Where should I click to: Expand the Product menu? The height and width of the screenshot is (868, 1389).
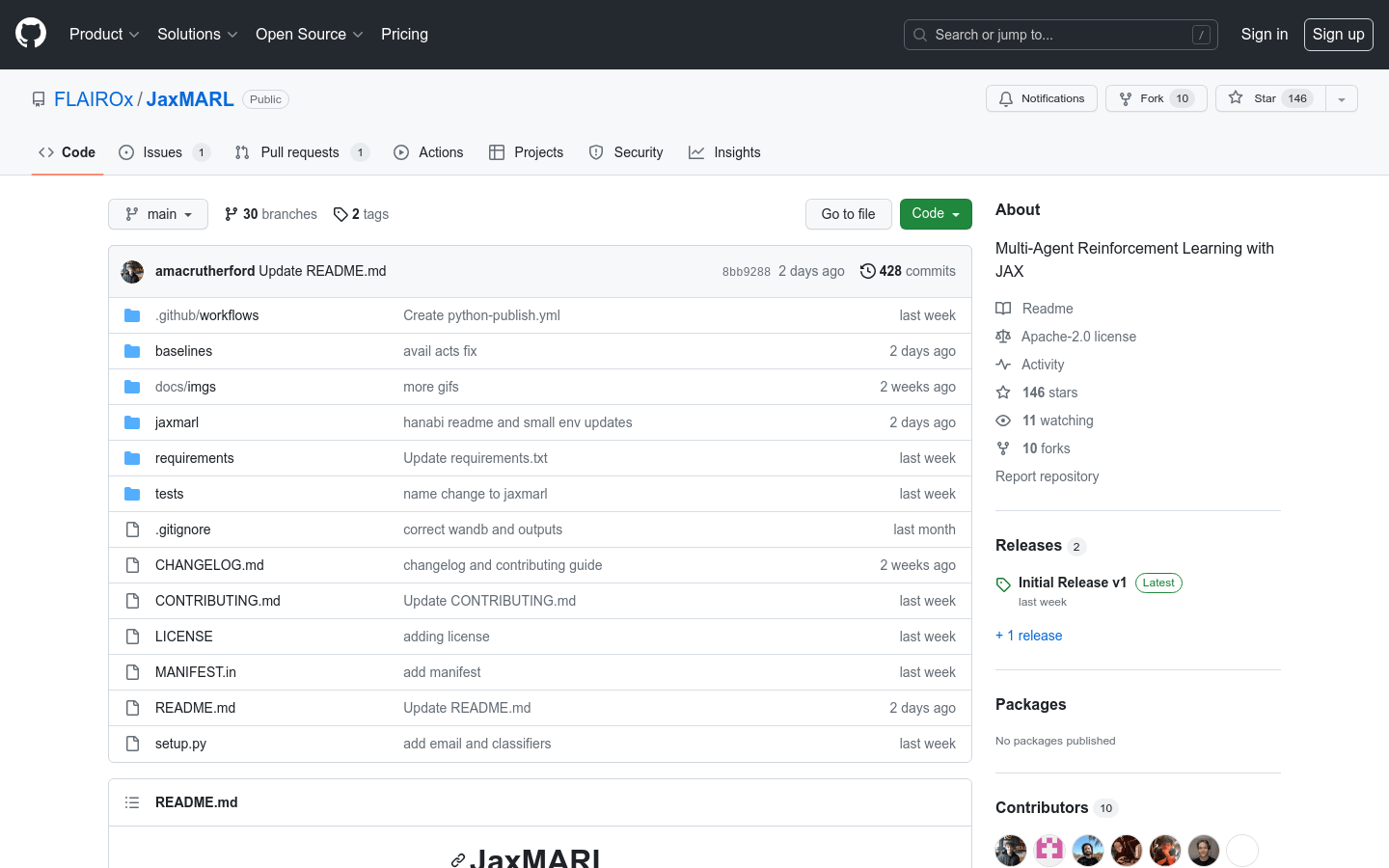104,35
